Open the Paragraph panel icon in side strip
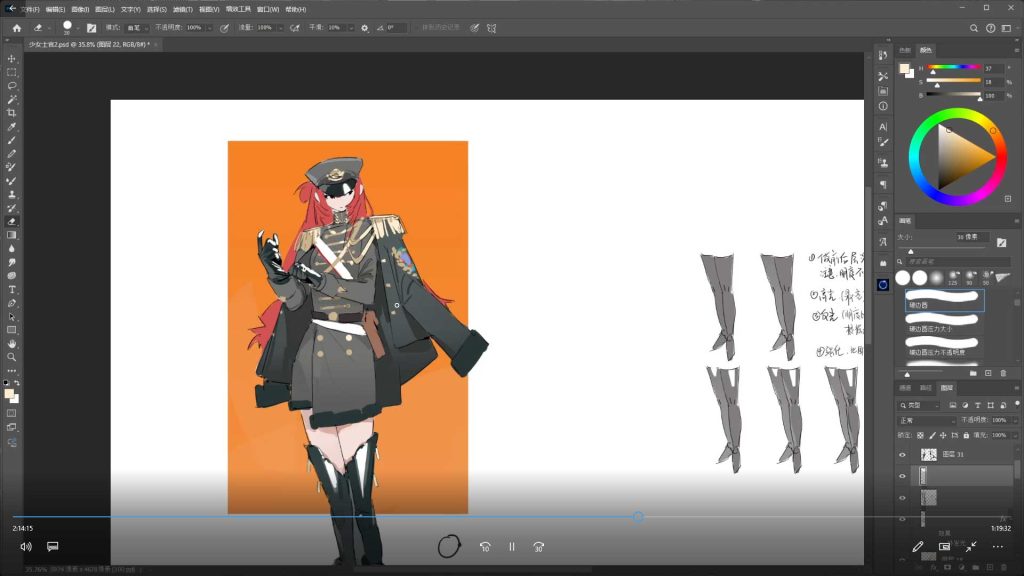The width and height of the screenshot is (1024, 576). pos(883,185)
